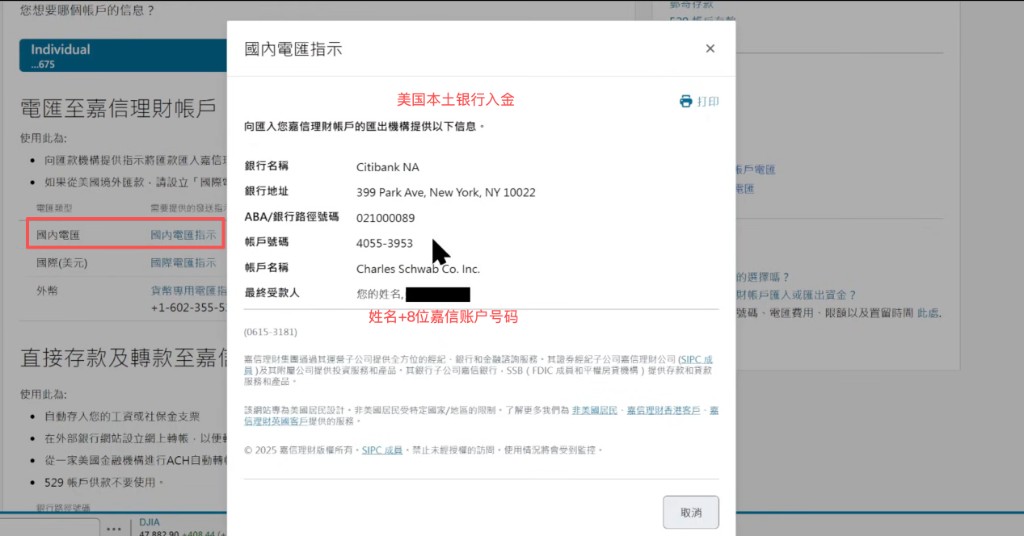Click the 打印 print link
Image resolution: width=1024 pixels, height=536 pixels.
tap(708, 101)
